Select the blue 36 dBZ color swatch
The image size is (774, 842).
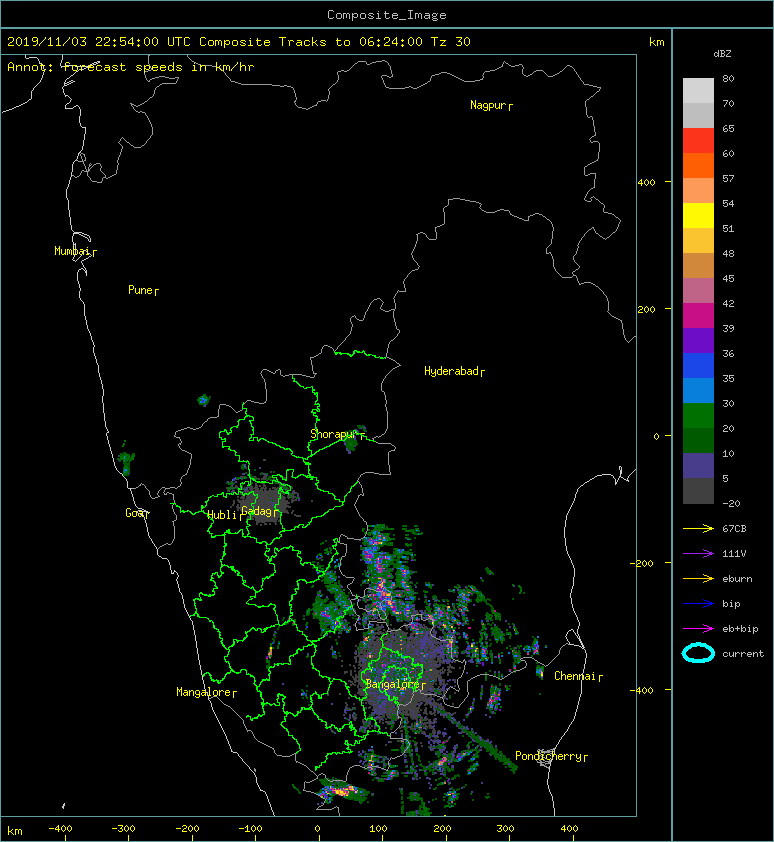click(698, 365)
